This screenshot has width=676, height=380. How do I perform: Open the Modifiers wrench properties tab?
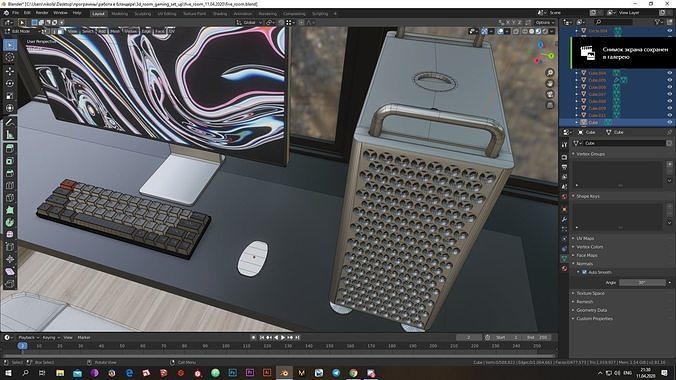(x=564, y=219)
